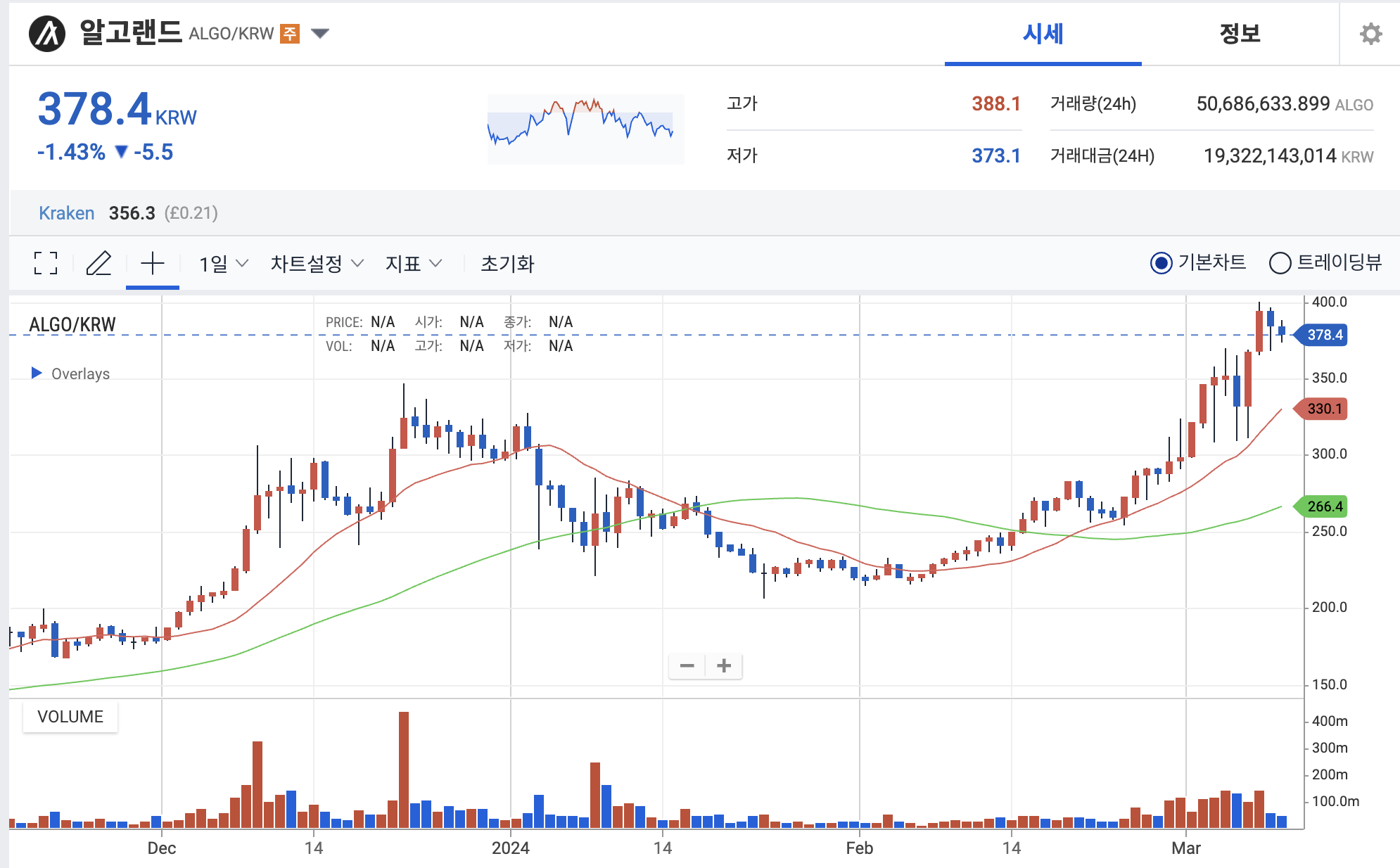Click the Algorand coin logo
This screenshot has width=1400, height=868.
[47, 34]
